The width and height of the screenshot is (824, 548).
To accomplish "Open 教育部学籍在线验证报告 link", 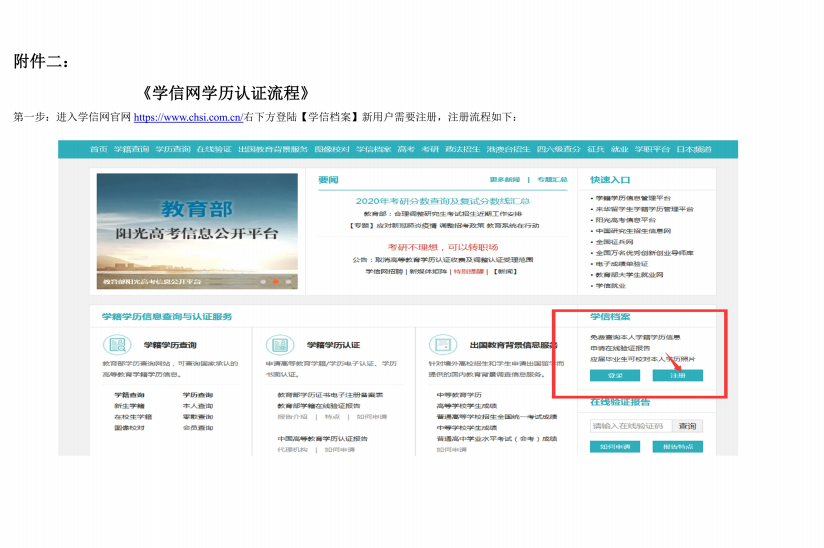I will point(319,406).
